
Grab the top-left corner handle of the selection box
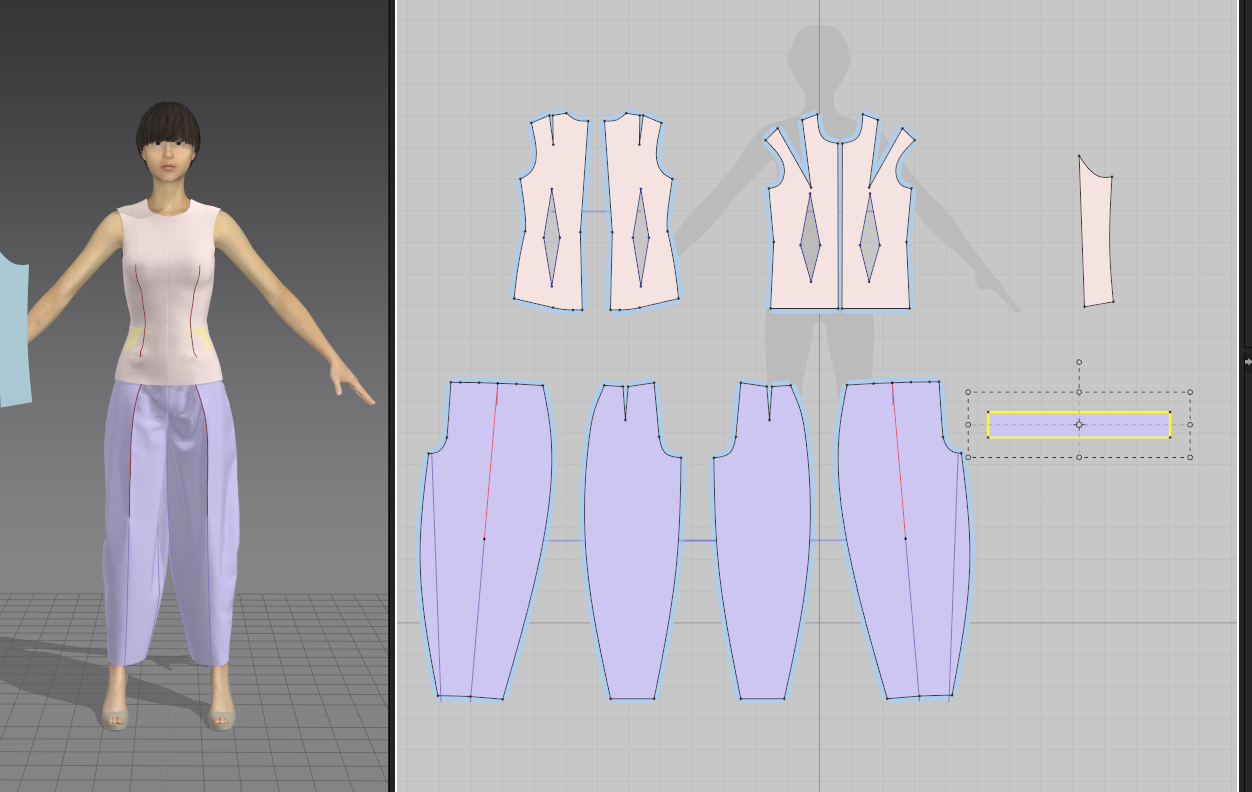968,392
